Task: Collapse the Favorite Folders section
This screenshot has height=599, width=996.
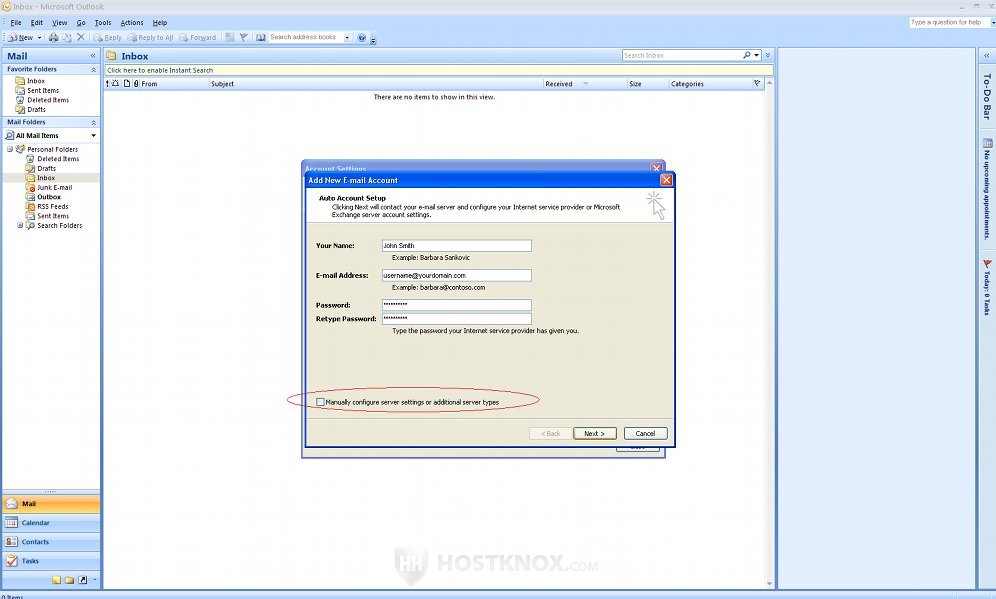Action: click(x=93, y=69)
